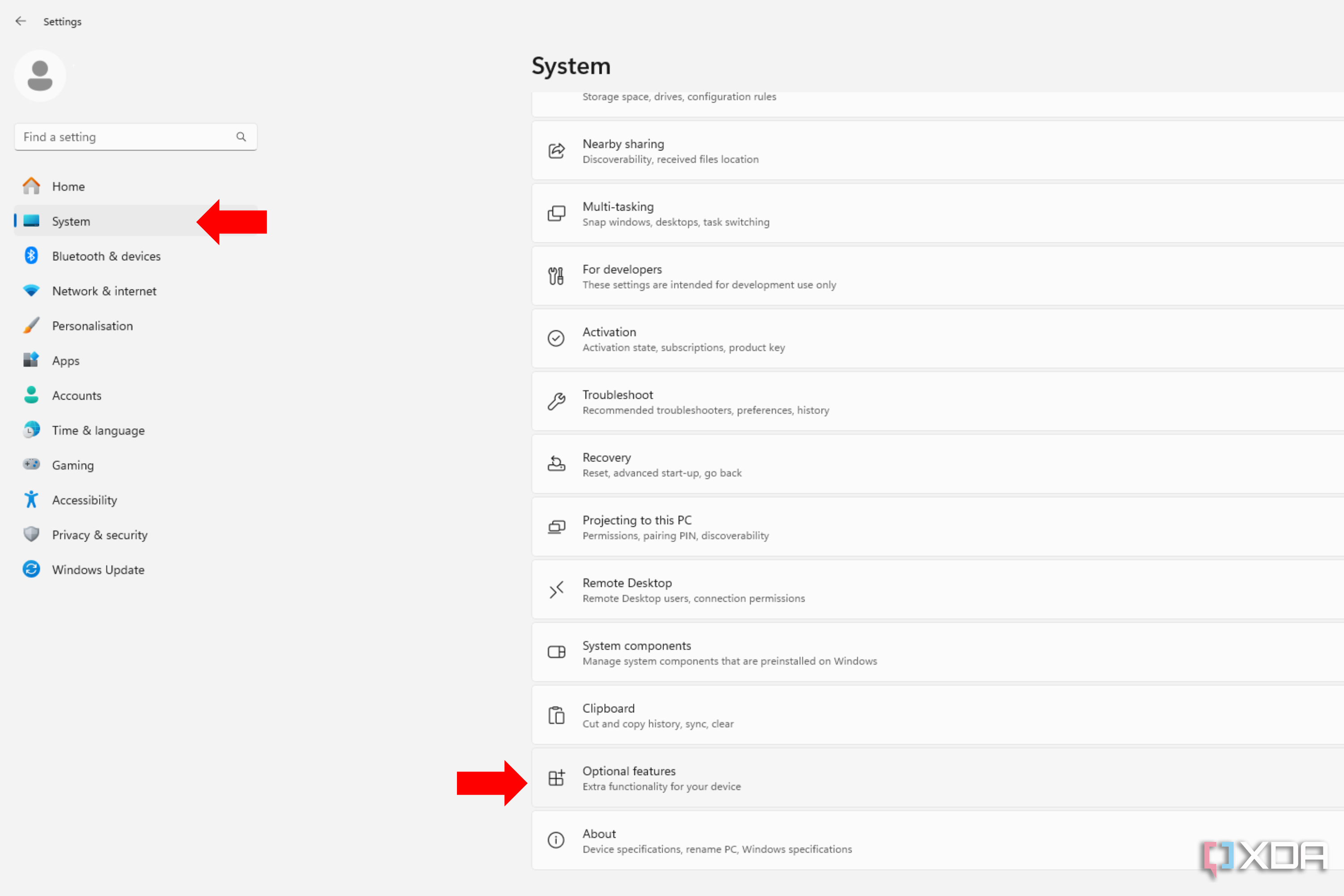Select the Apps icon in the sidebar
The image size is (1344, 896).
tap(31, 360)
